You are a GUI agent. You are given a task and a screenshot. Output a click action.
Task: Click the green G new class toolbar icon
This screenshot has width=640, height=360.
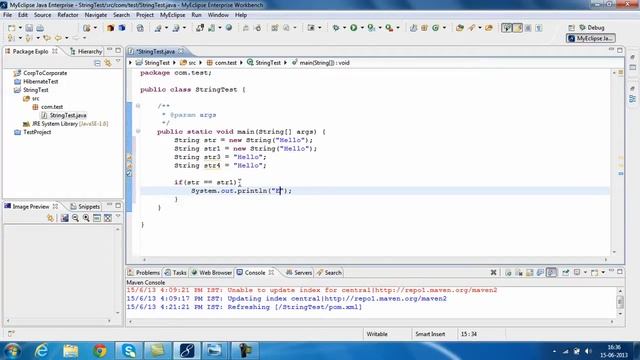(x=436, y=28)
